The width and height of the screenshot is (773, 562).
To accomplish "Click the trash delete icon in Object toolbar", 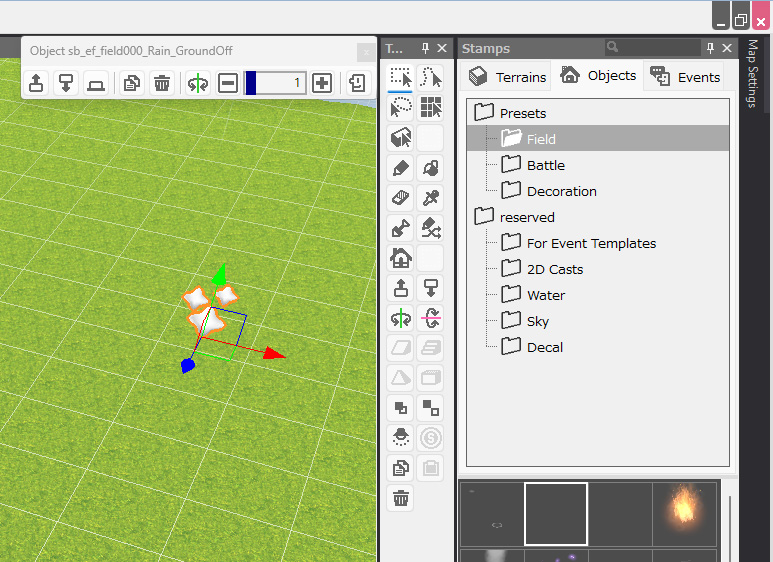I will click(x=162, y=83).
